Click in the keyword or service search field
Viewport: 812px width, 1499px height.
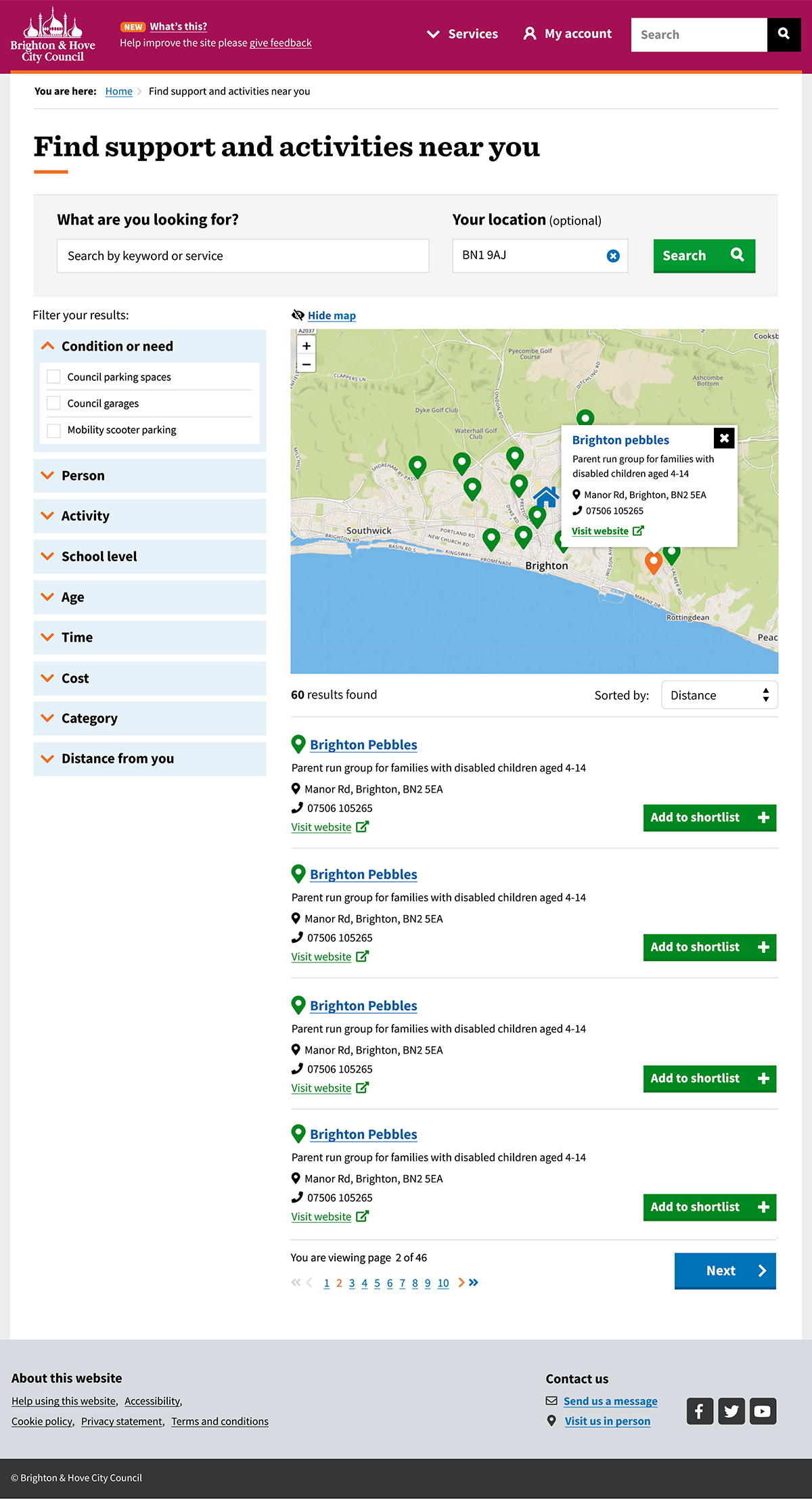pos(242,256)
